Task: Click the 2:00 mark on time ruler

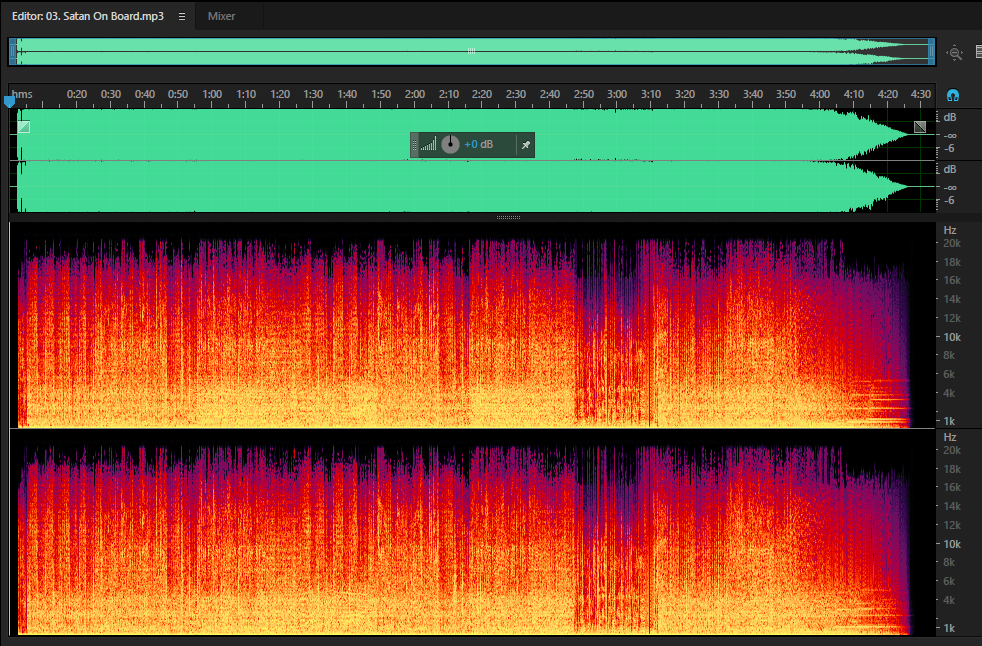Action: 415,95
